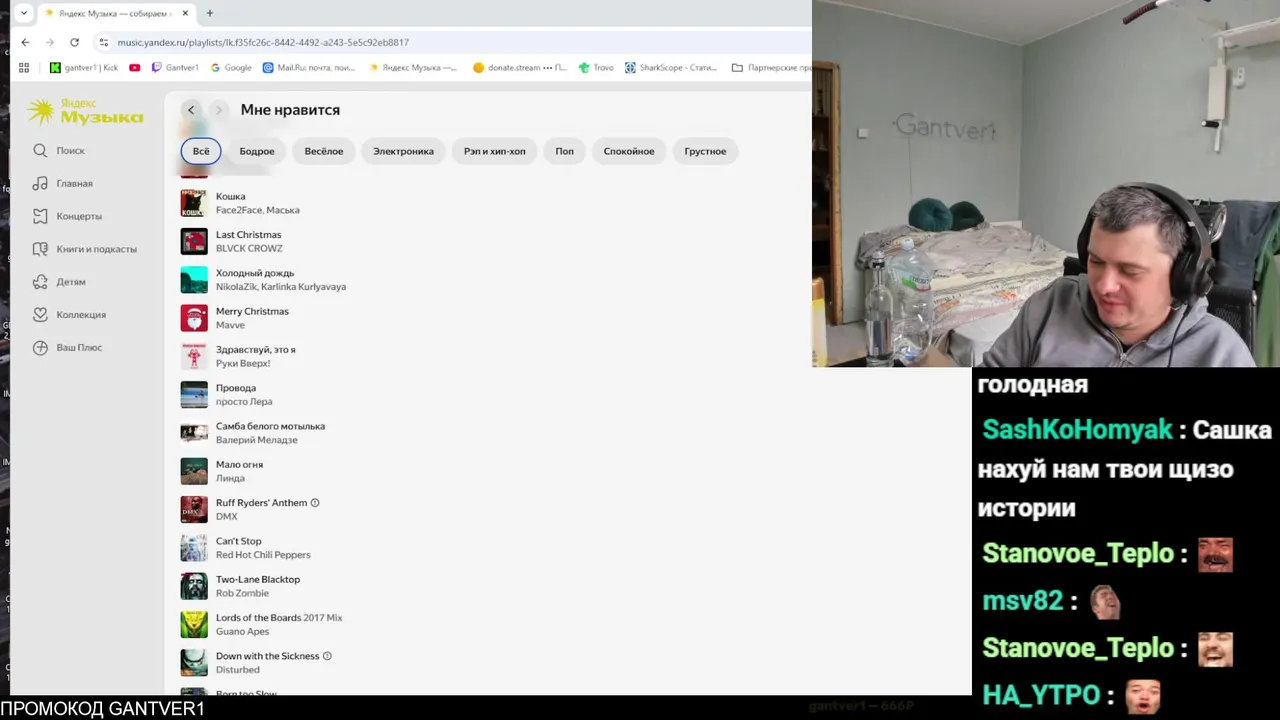The width and height of the screenshot is (1280, 720).
Task: Click the Яндекс Музыка logo
Action: (x=85, y=111)
